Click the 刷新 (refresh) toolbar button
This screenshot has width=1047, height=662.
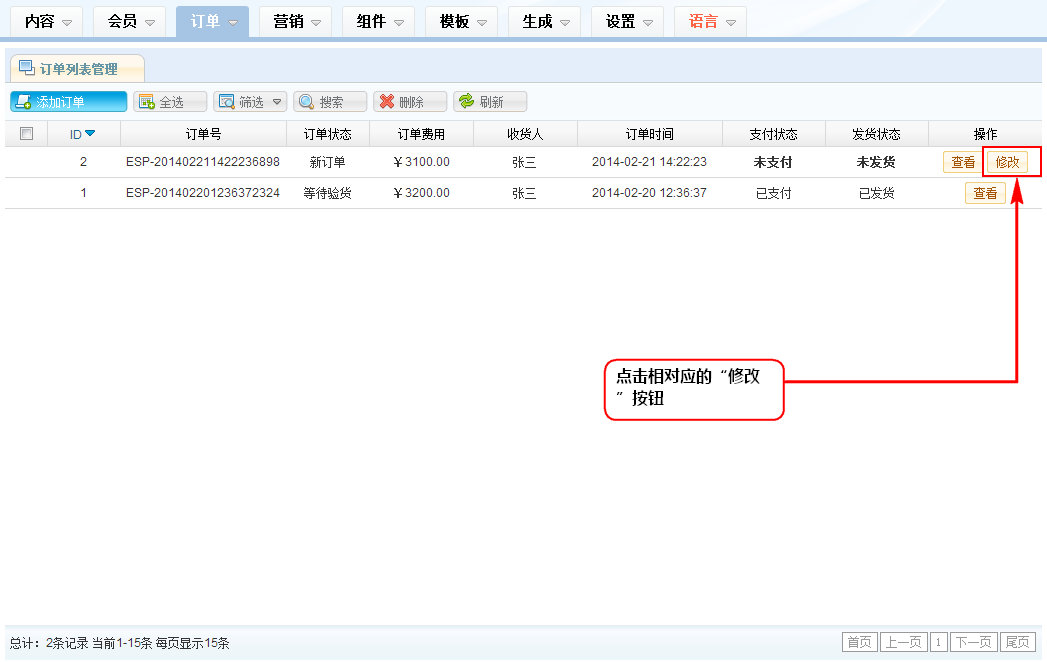pos(490,102)
